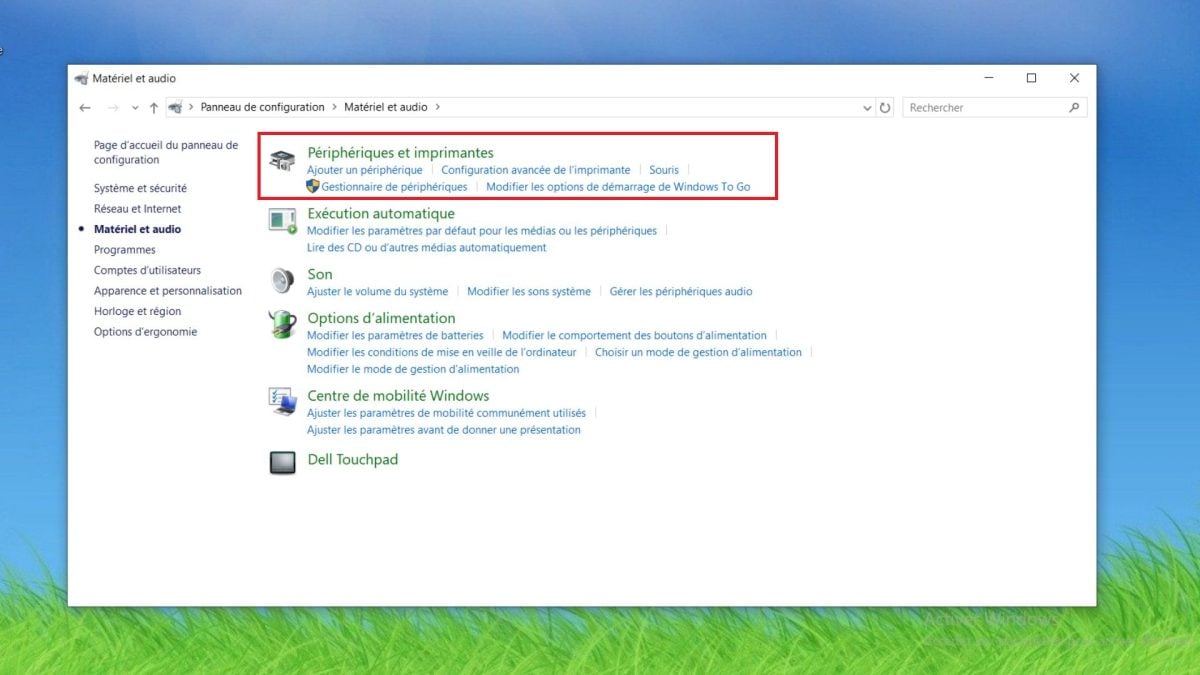
Task: Click the Exécution automatique icon
Action: pyautogui.click(x=283, y=221)
